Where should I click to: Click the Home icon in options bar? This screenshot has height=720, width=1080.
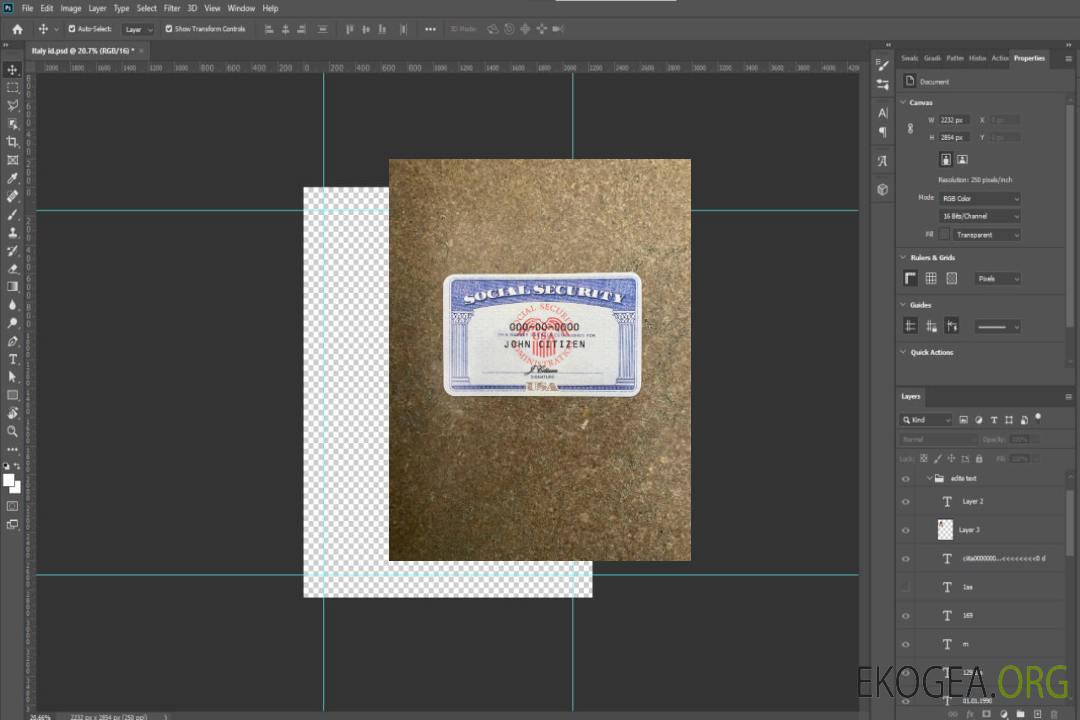(x=17, y=29)
